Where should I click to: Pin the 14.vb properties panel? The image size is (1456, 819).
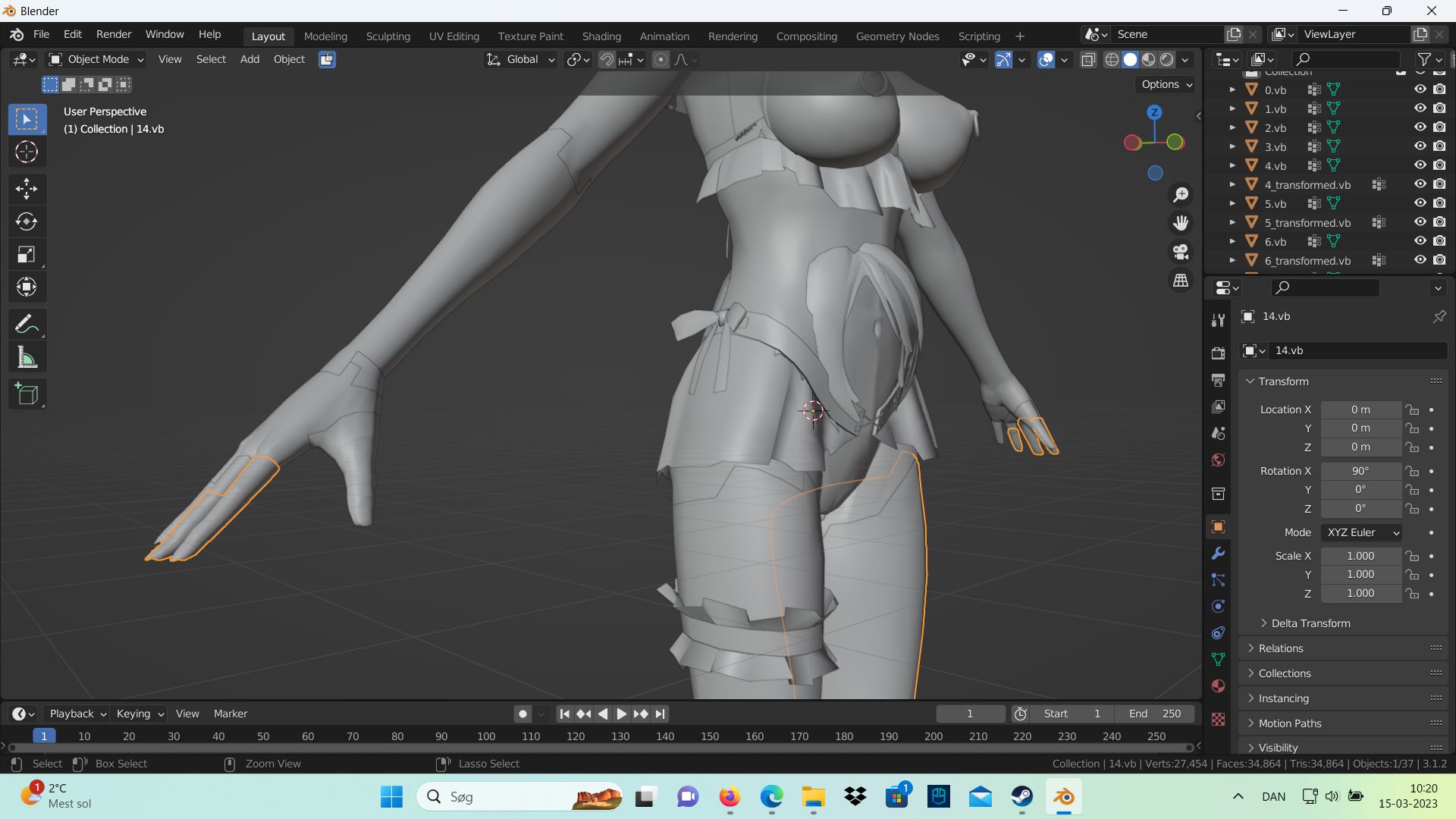pyautogui.click(x=1439, y=317)
